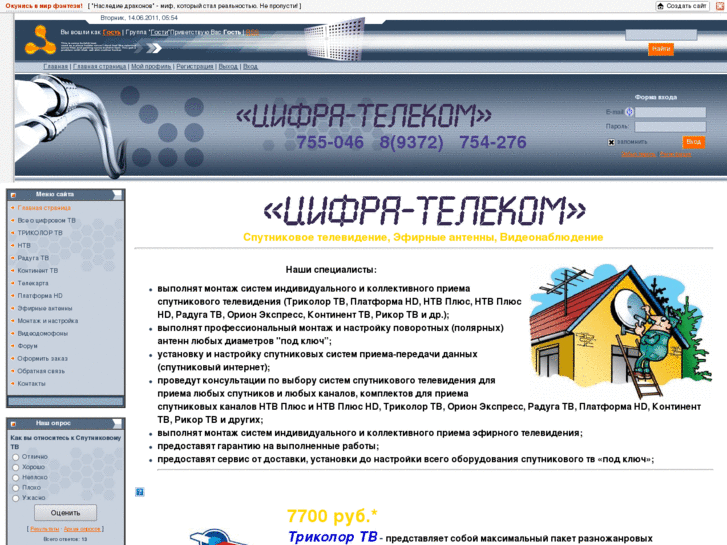Select the Ужасно poll option
Image resolution: width=727 pixels, height=545 pixels.
pyautogui.click(x=15, y=498)
